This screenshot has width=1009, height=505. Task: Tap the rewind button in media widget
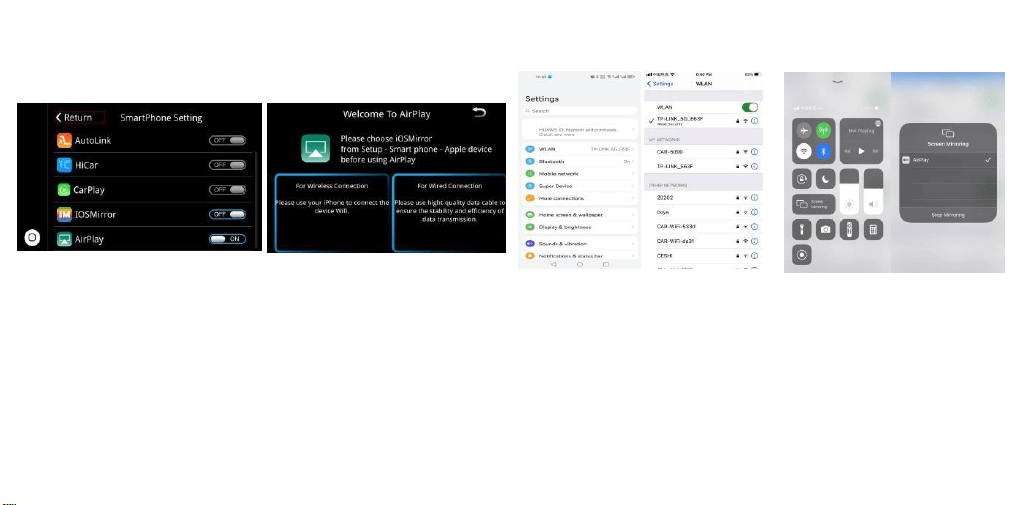(848, 151)
